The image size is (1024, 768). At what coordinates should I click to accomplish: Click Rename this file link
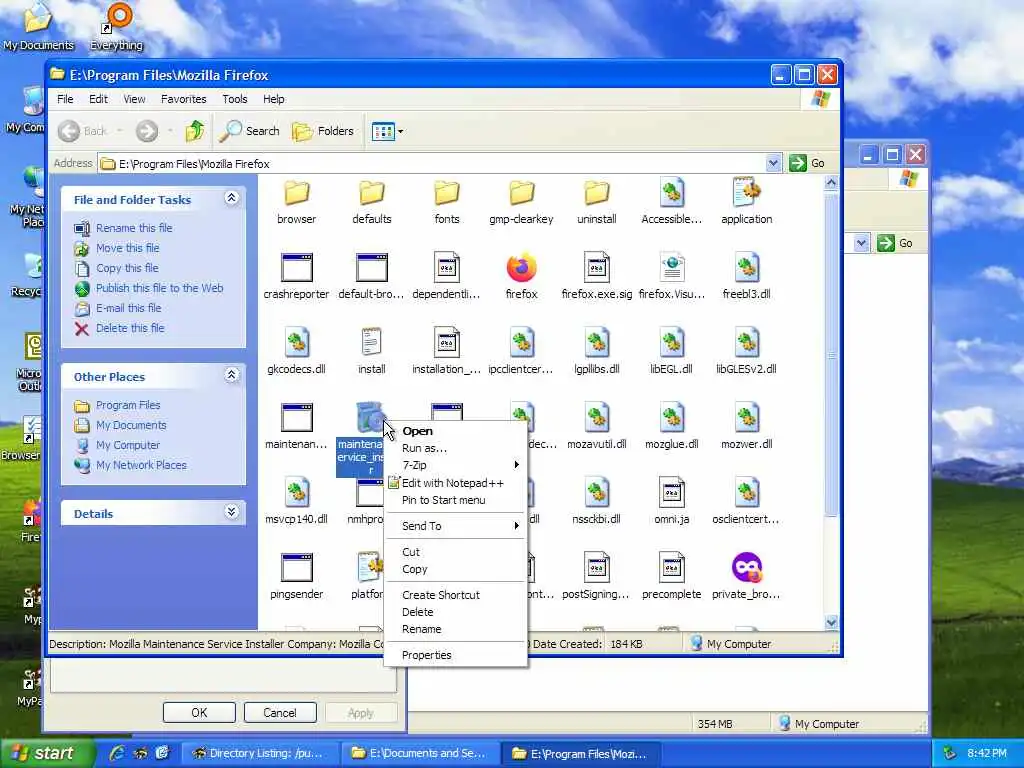point(134,228)
